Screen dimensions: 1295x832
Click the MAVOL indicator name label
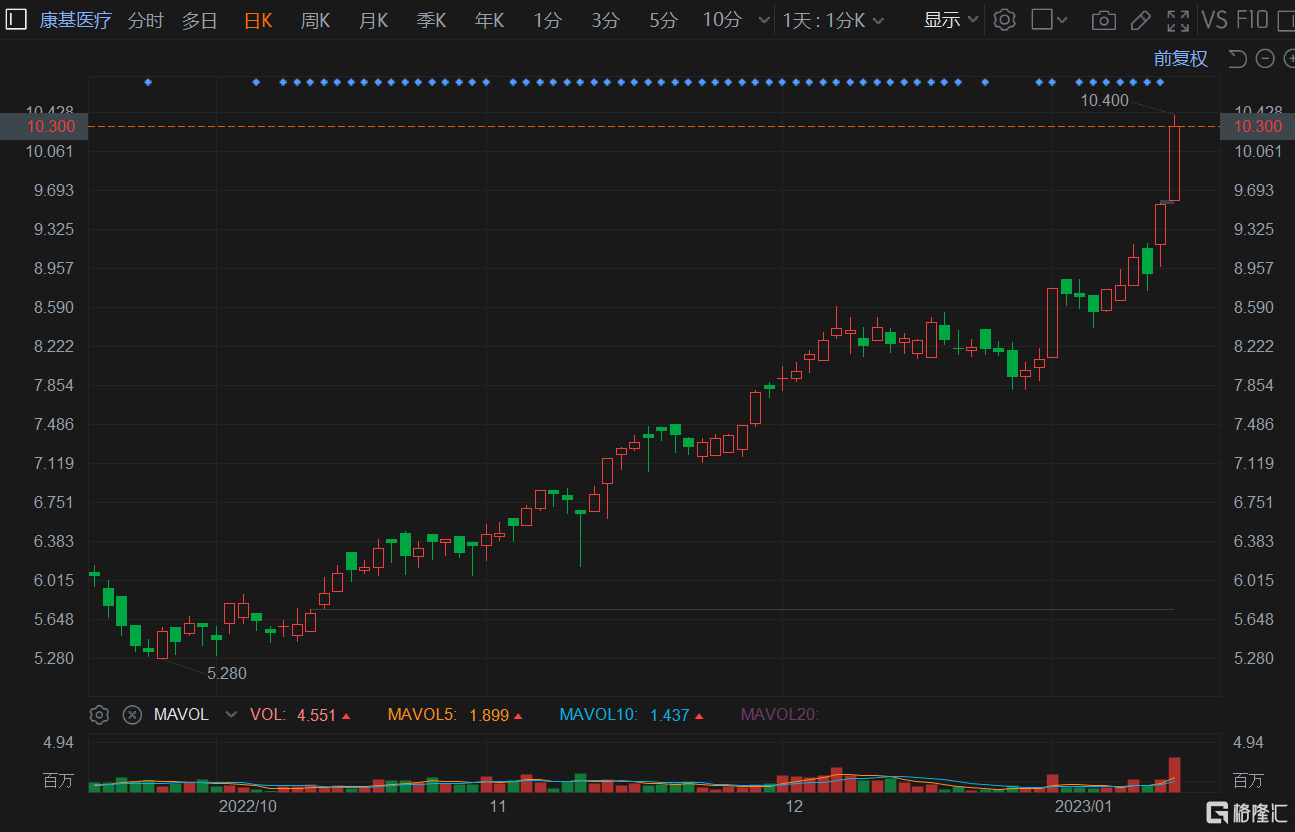click(x=181, y=715)
